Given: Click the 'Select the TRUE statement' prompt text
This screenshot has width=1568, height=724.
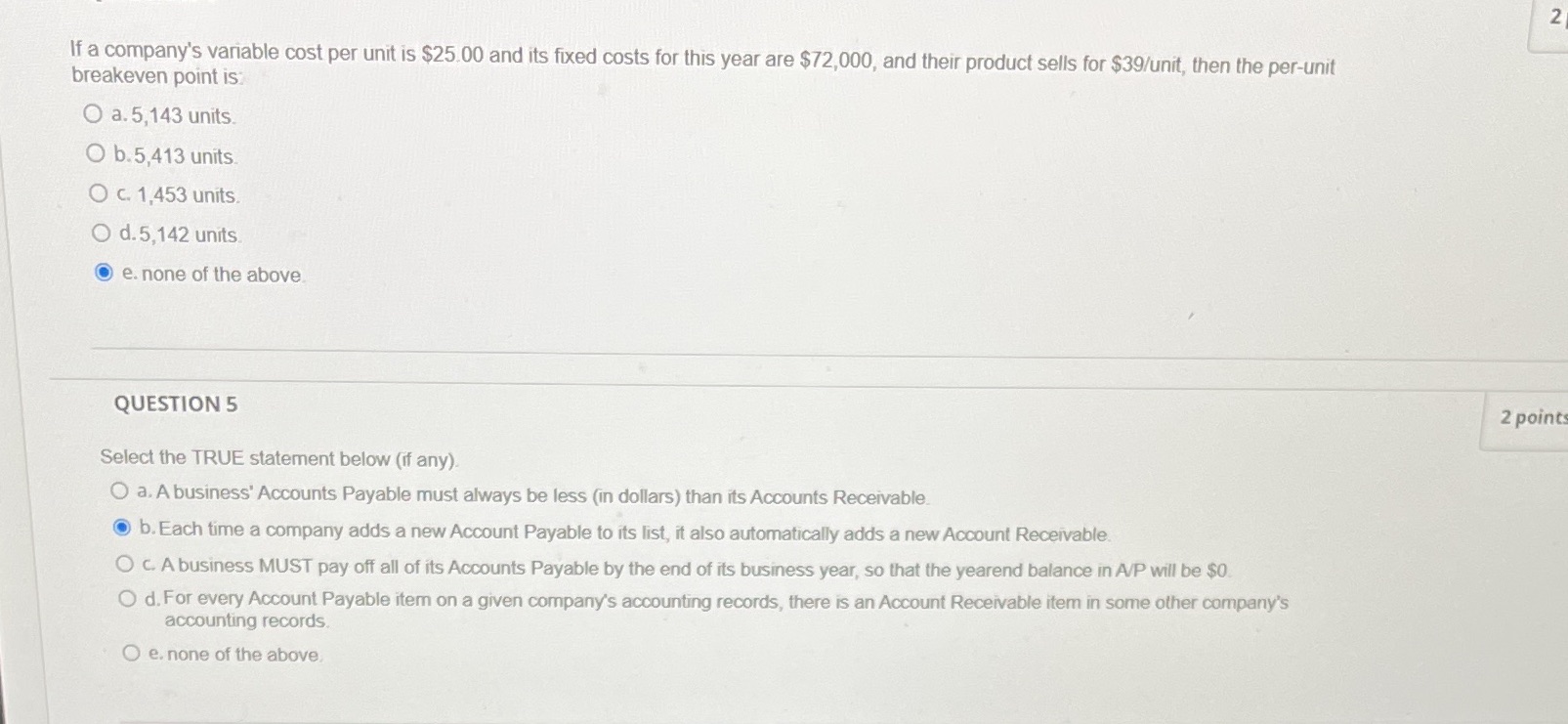Looking at the screenshot, I should click(281, 457).
